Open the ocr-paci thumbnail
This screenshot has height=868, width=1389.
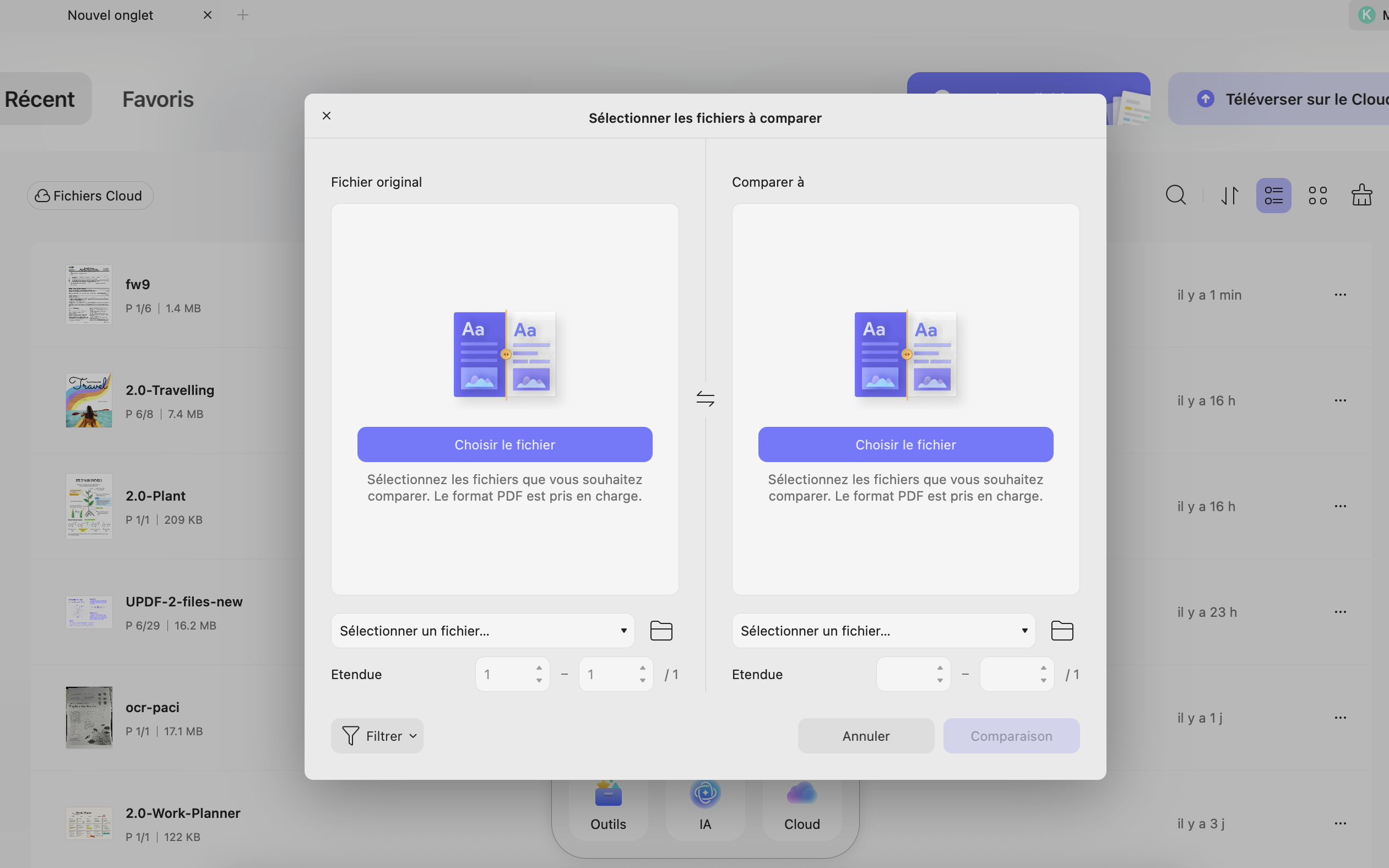click(88, 718)
